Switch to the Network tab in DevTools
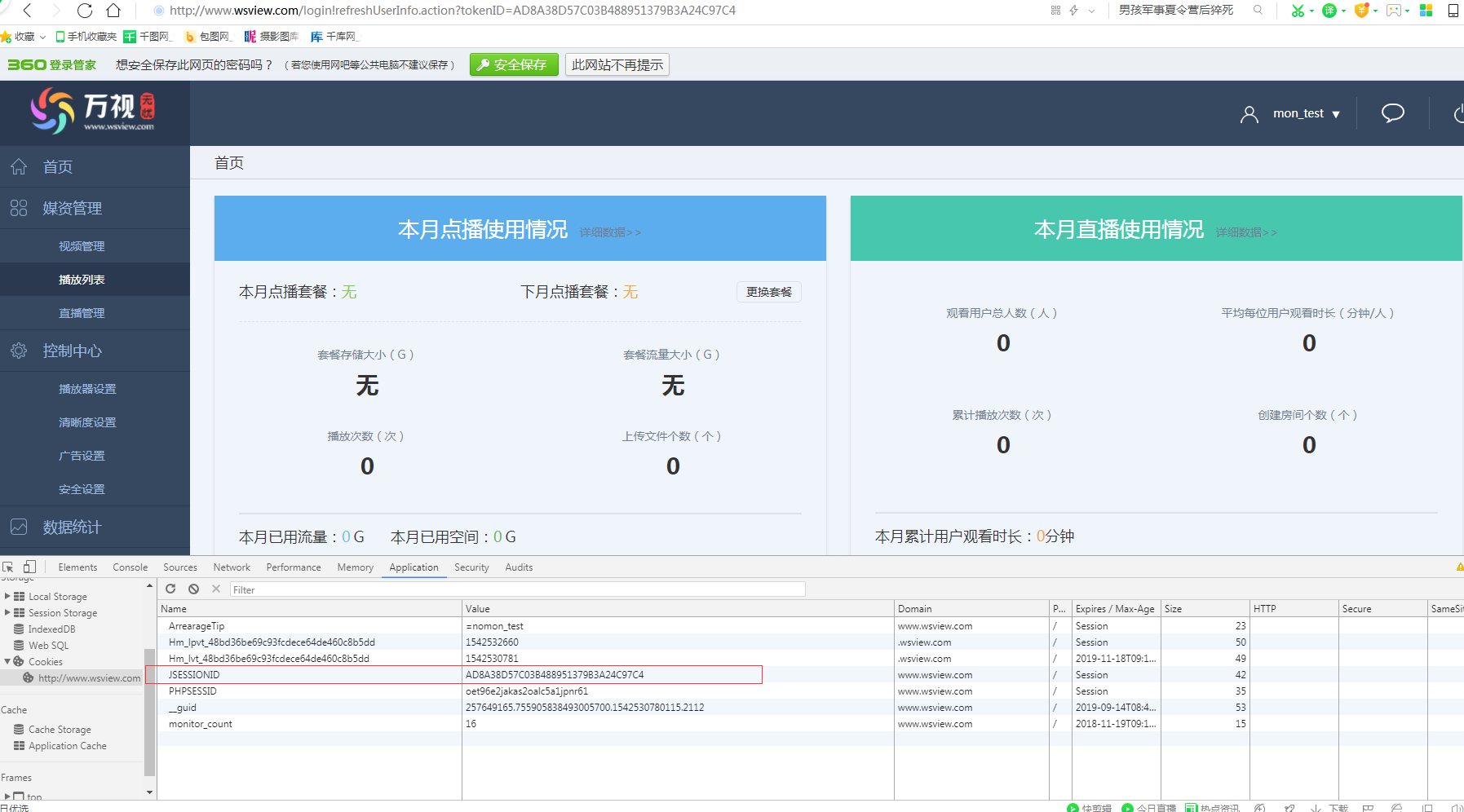The image size is (1464, 812). [x=231, y=567]
